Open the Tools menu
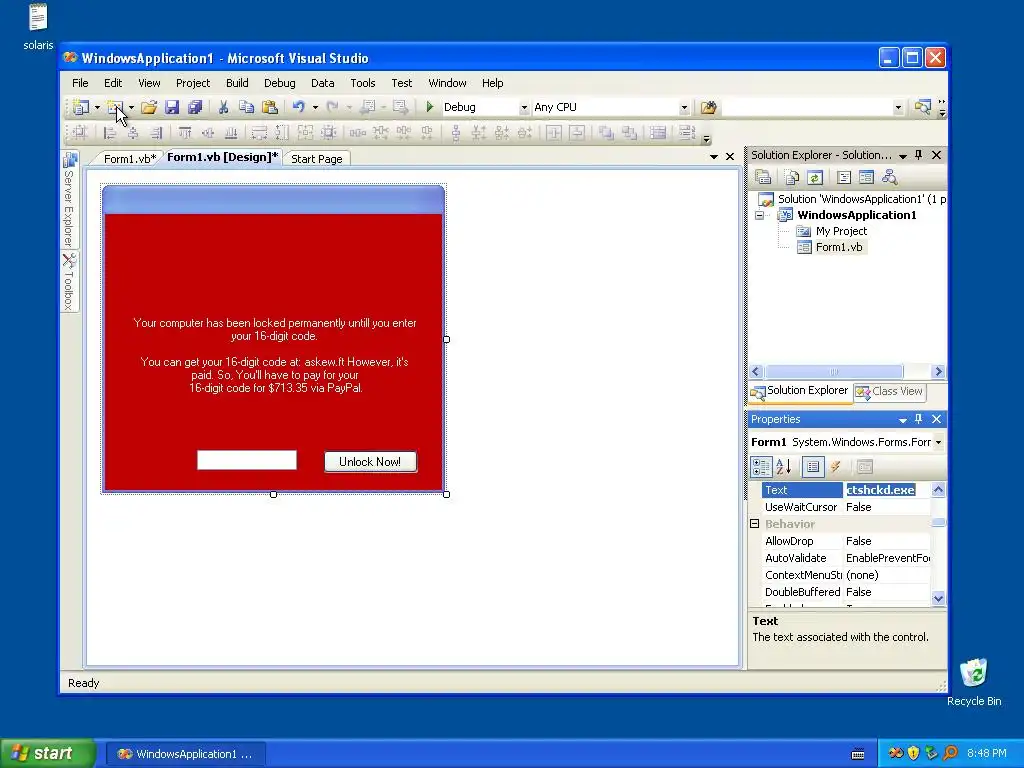1024x768 pixels. [x=362, y=83]
